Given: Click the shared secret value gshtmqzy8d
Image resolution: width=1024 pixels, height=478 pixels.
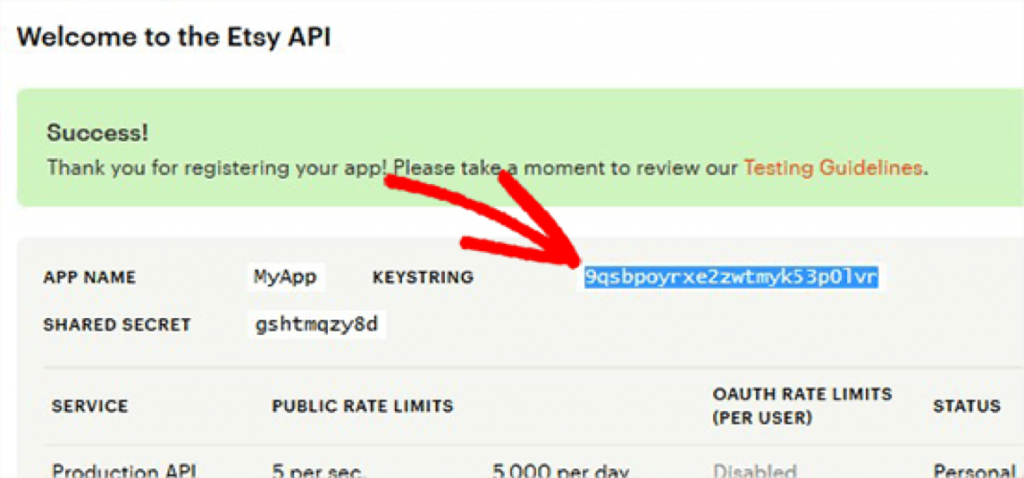Looking at the screenshot, I should coord(317,325).
